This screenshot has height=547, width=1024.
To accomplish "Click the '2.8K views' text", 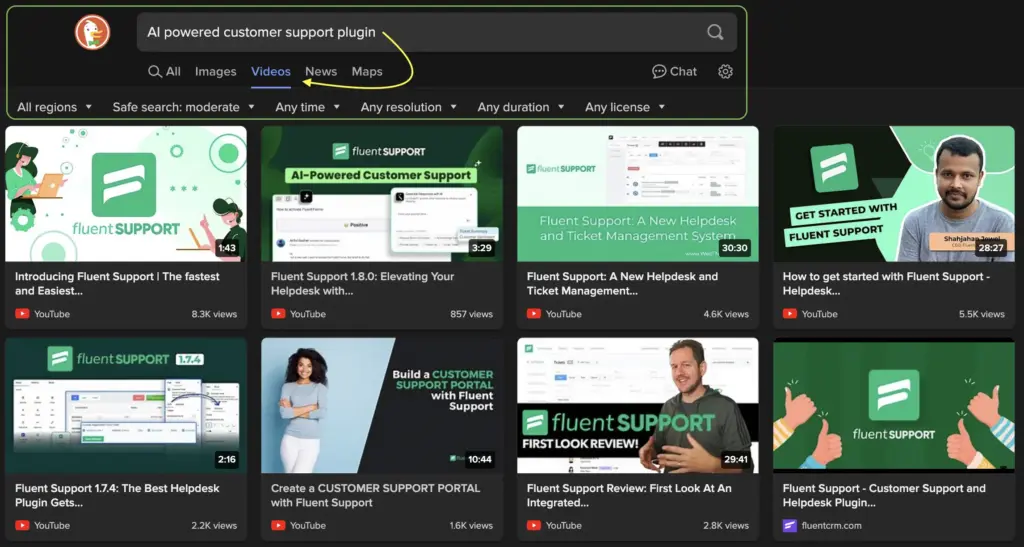I will click(726, 525).
